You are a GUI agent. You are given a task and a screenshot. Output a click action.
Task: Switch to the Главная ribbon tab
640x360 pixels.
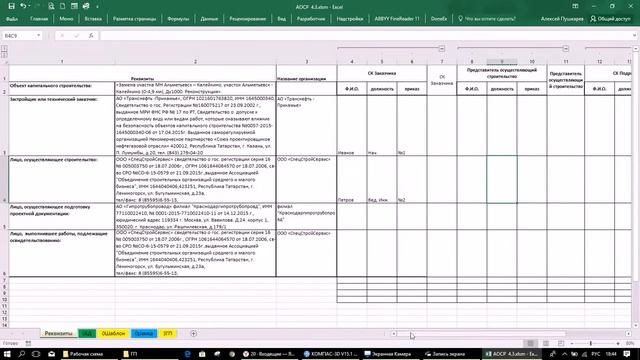[39, 19]
